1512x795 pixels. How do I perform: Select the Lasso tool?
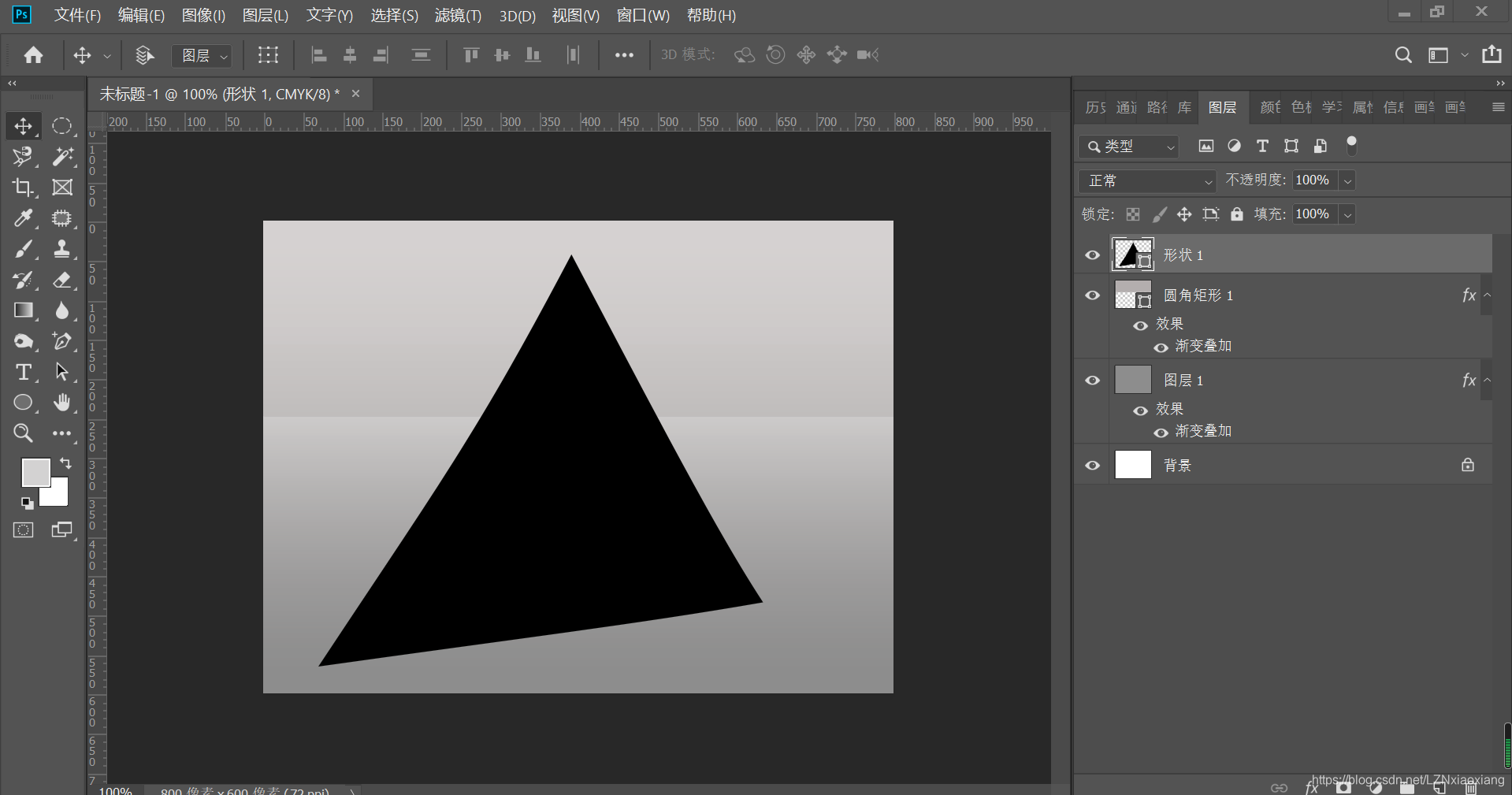point(23,157)
